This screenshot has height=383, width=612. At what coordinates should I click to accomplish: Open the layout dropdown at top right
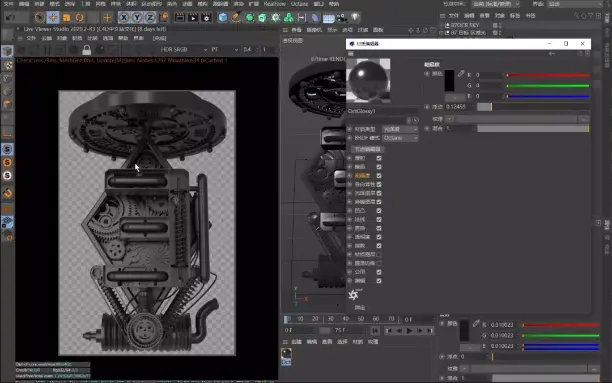click(x=575, y=4)
